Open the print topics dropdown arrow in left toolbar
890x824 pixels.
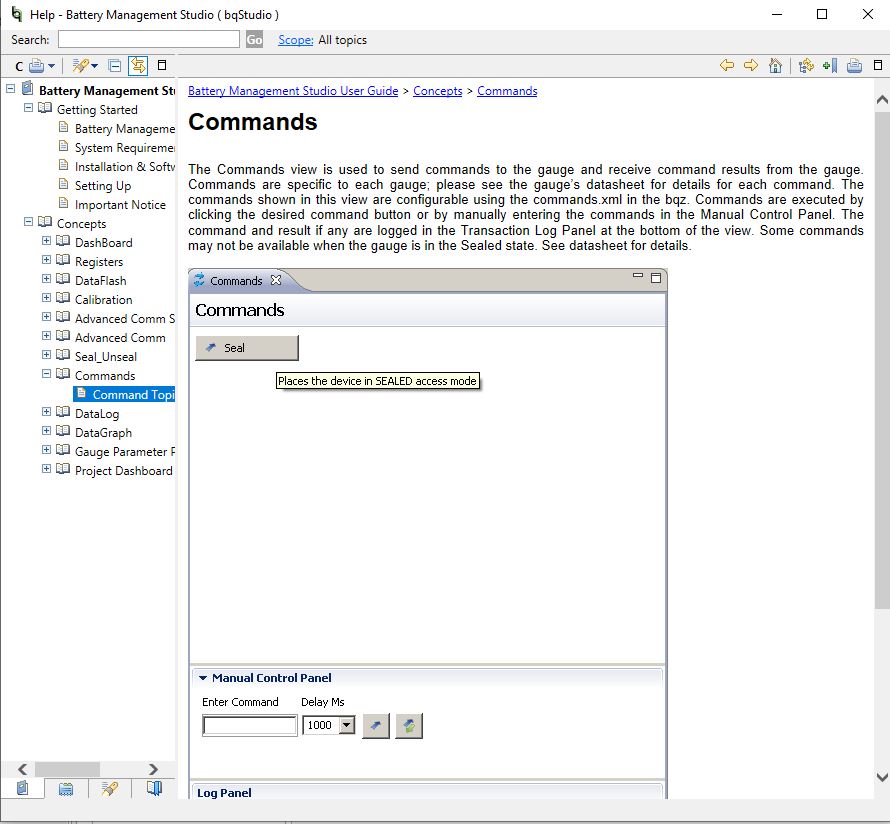(x=52, y=66)
